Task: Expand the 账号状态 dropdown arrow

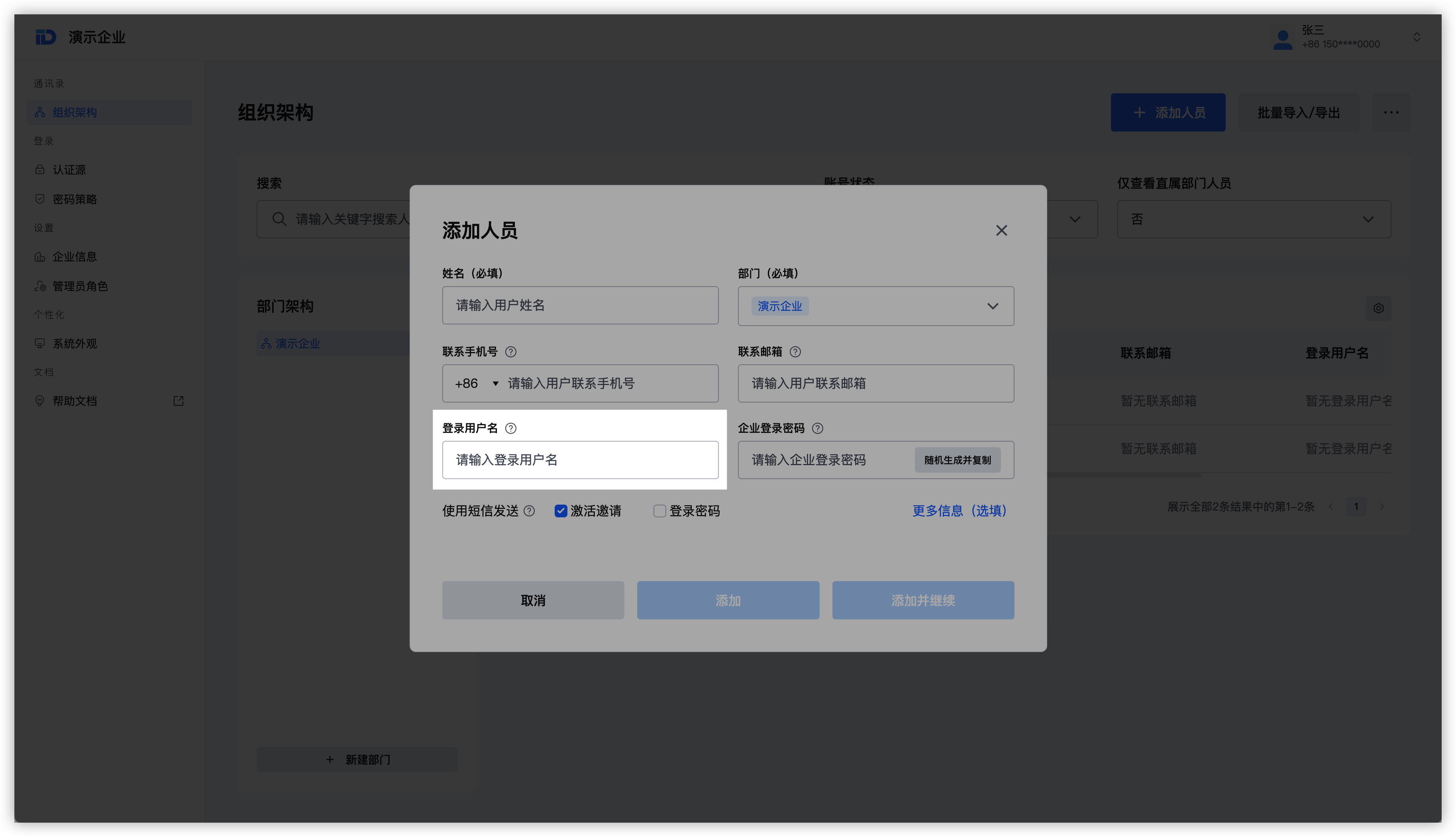Action: pos(1075,219)
